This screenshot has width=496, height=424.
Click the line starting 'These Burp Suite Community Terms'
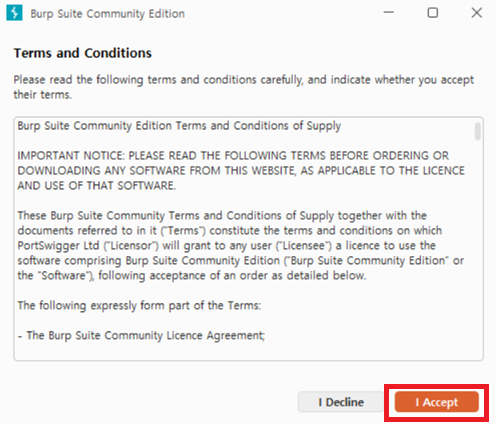[222, 216]
